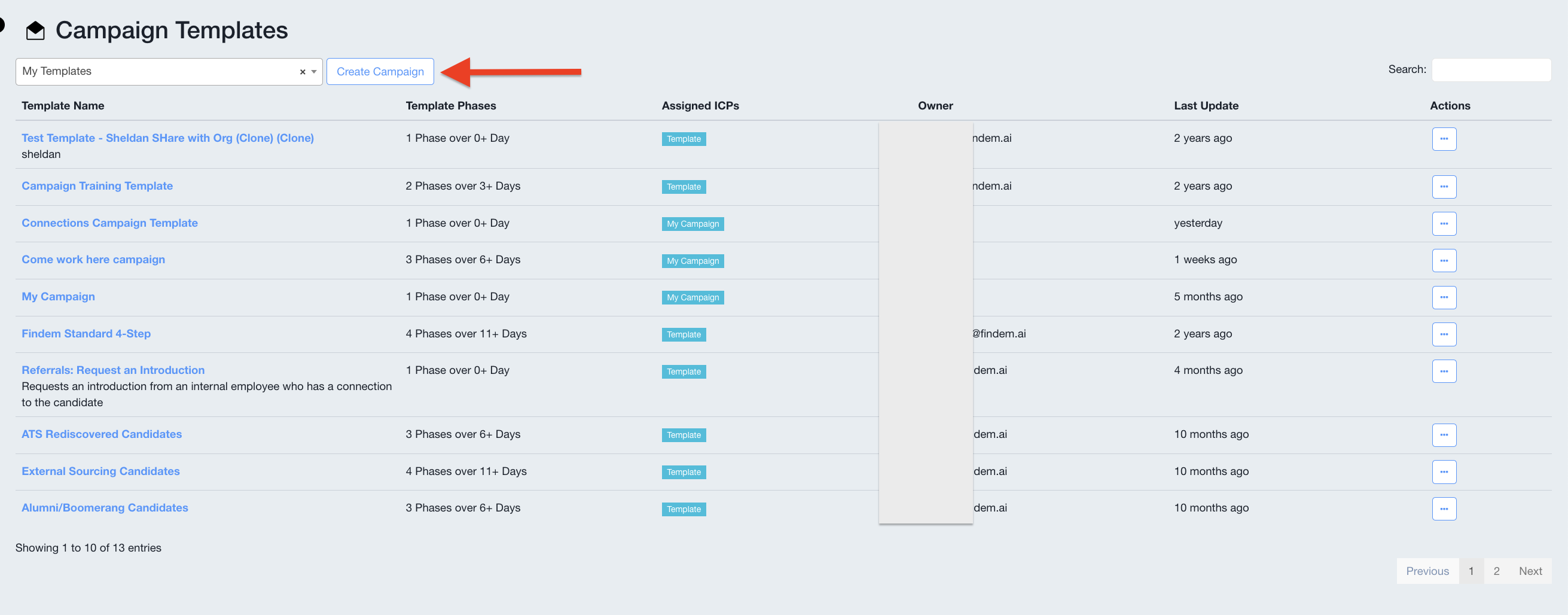Open External Sourcing Candidates template
Image resolution: width=1568 pixels, height=615 pixels.
pos(100,472)
